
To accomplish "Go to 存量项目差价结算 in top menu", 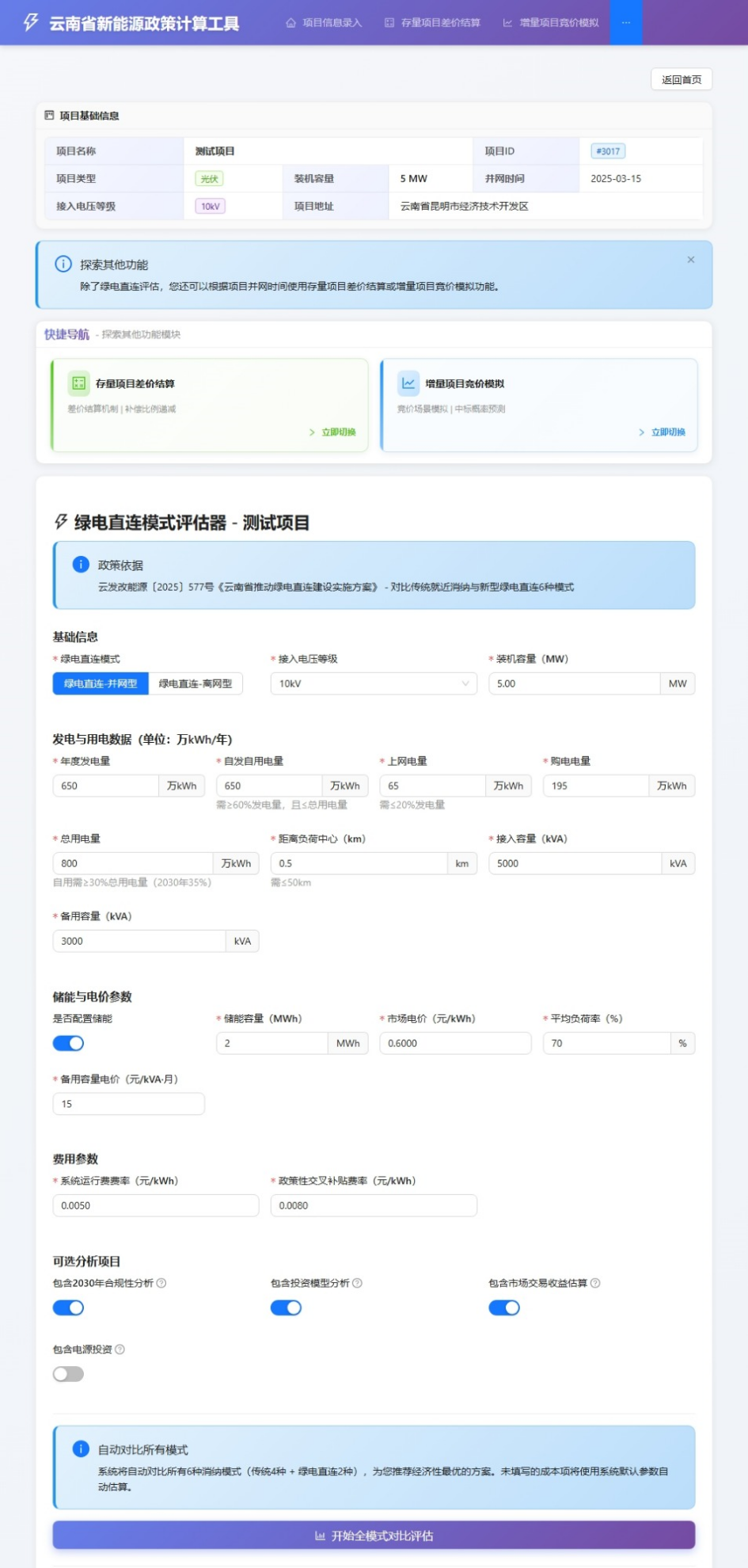I will [432, 22].
